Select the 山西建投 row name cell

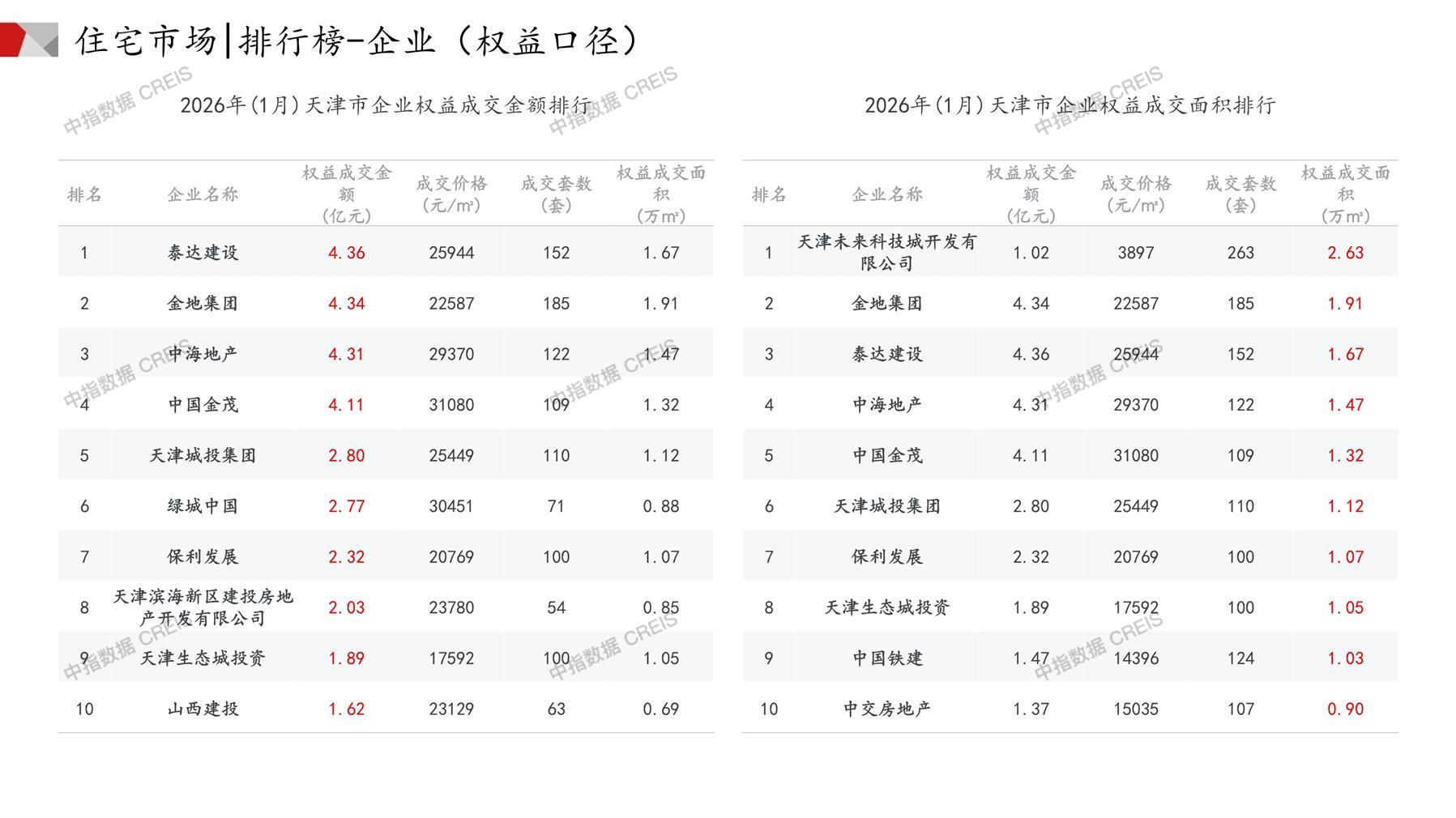(x=203, y=709)
